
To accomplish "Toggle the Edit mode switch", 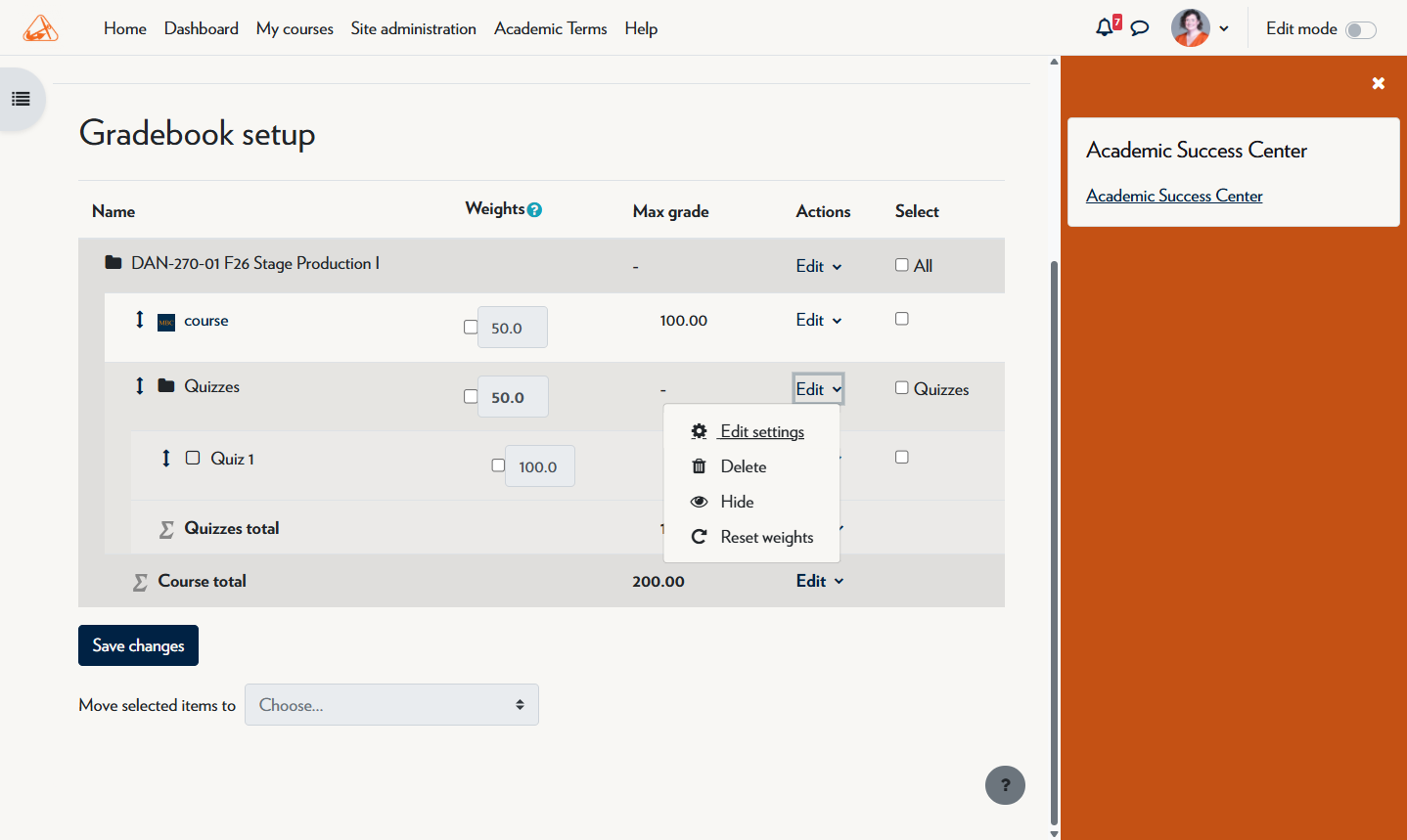I will tap(1361, 29).
